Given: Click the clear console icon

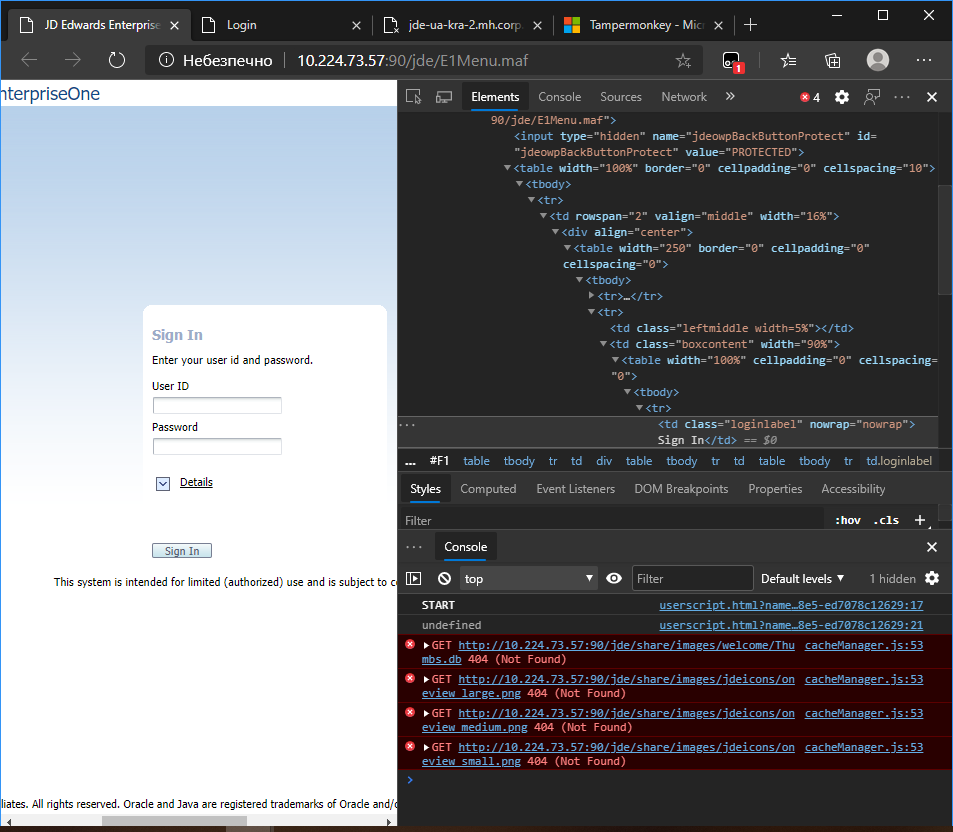Looking at the screenshot, I should [444, 578].
